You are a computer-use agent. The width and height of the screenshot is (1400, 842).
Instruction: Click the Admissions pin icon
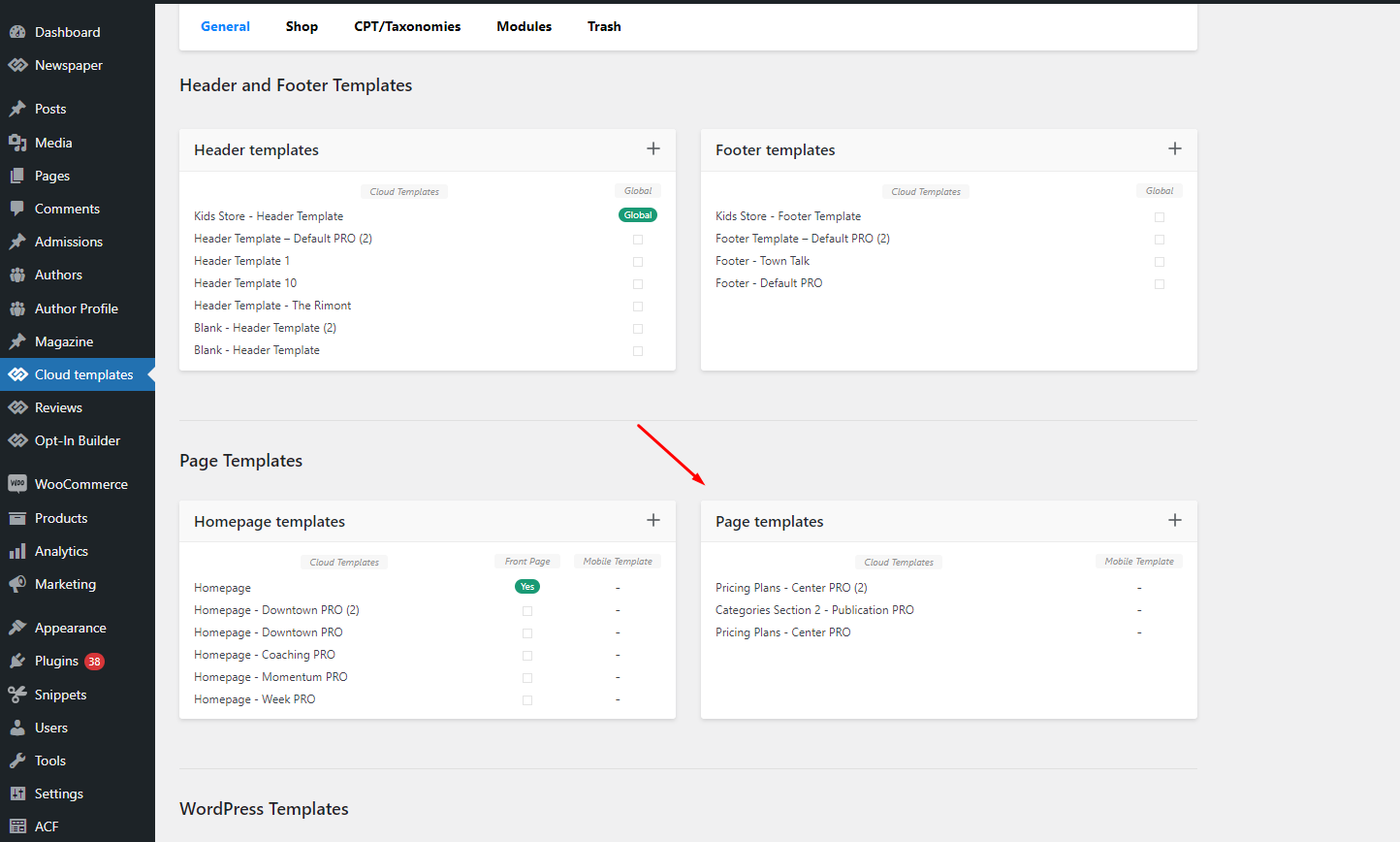(17, 242)
